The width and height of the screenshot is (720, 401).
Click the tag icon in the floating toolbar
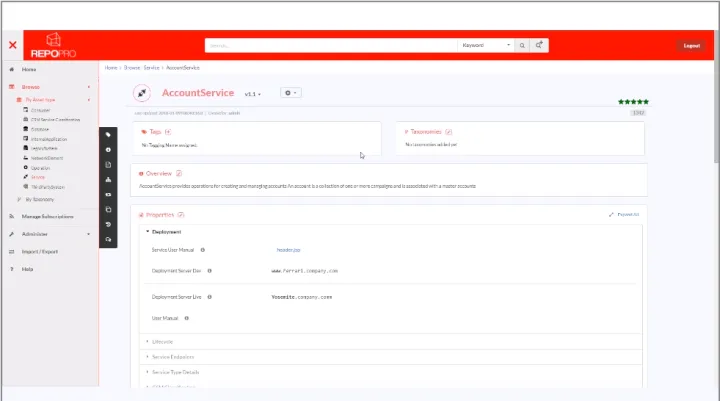tap(108, 134)
